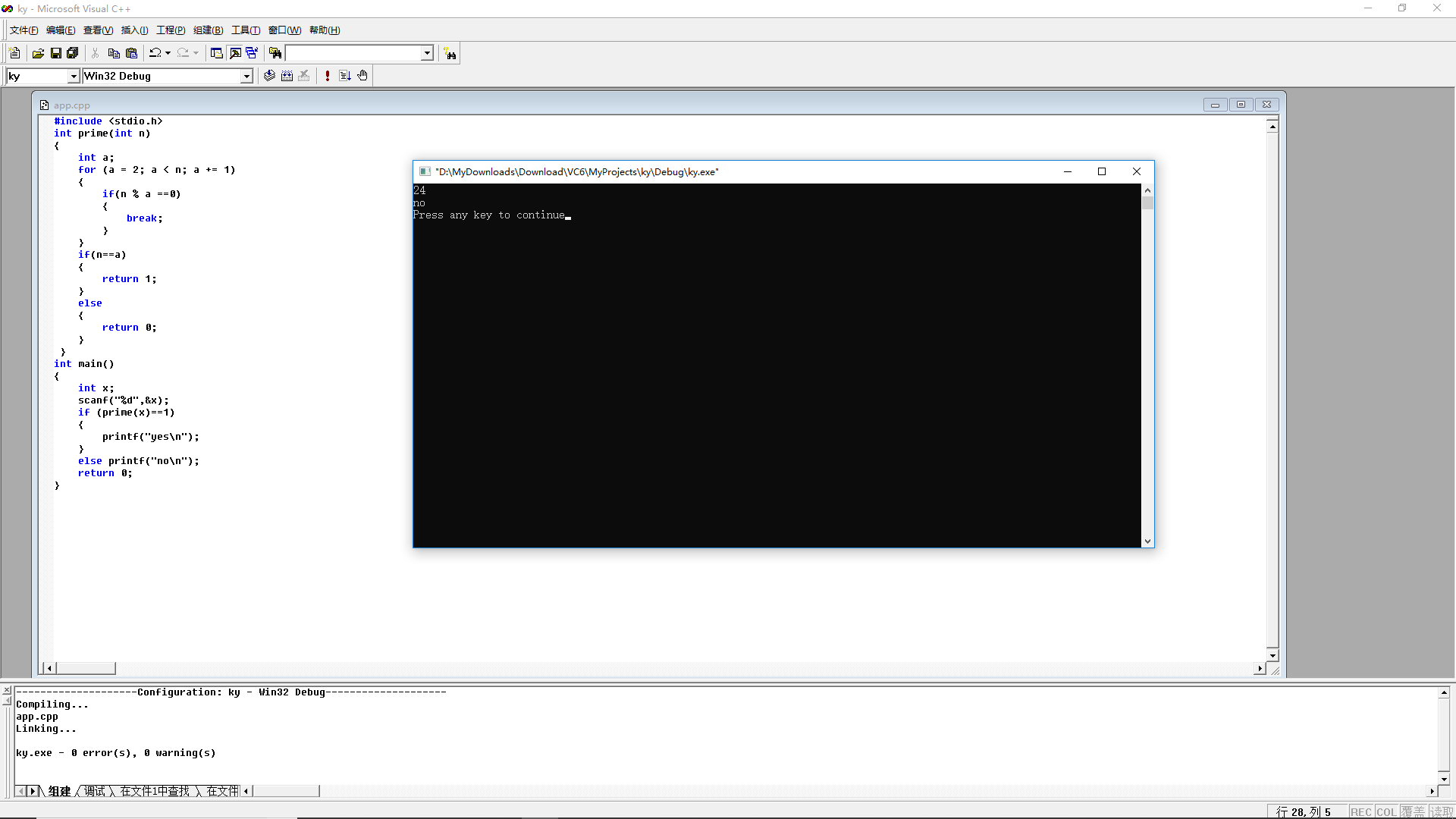
Task: Open the 组建(B) menu
Action: [x=208, y=30]
